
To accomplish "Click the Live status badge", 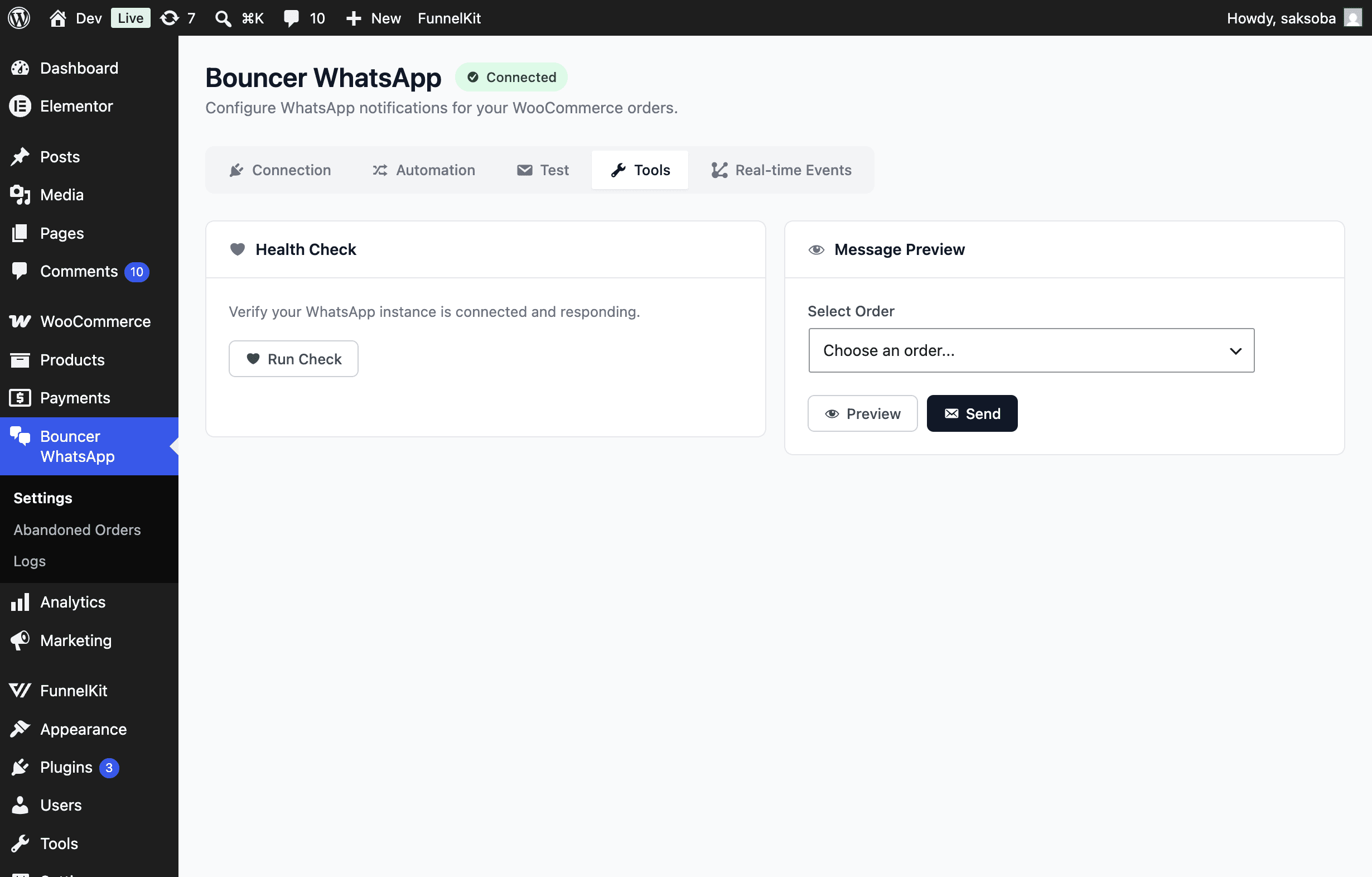I will pyautogui.click(x=131, y=18).
